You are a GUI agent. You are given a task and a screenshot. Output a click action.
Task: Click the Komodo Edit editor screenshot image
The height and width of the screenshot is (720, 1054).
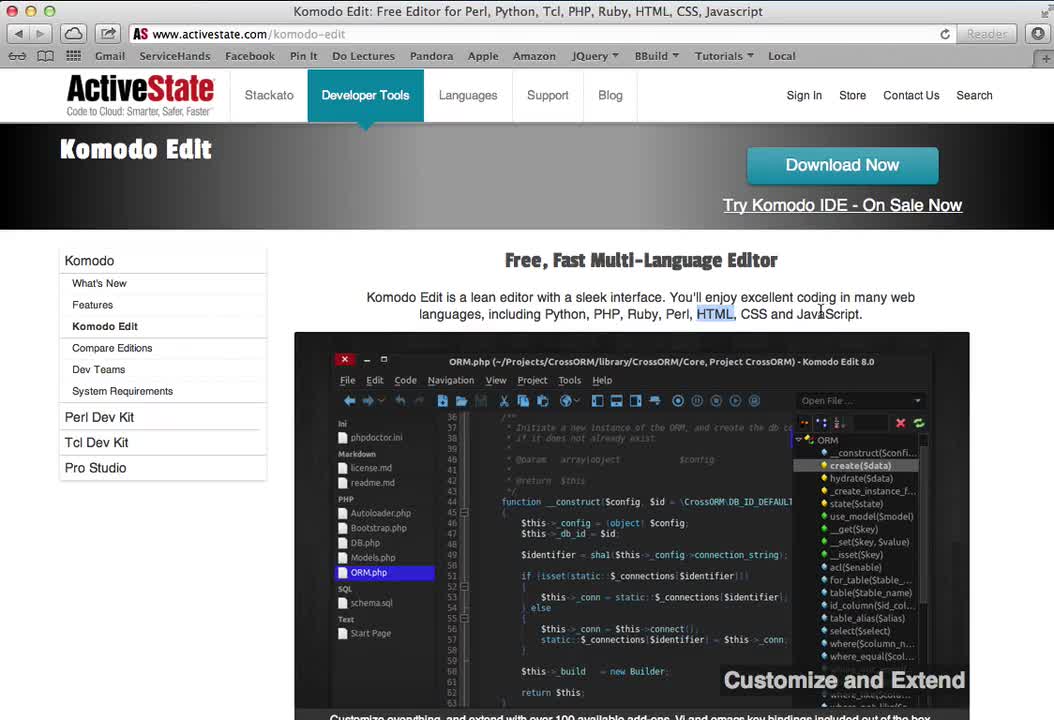tap(632, 526)
